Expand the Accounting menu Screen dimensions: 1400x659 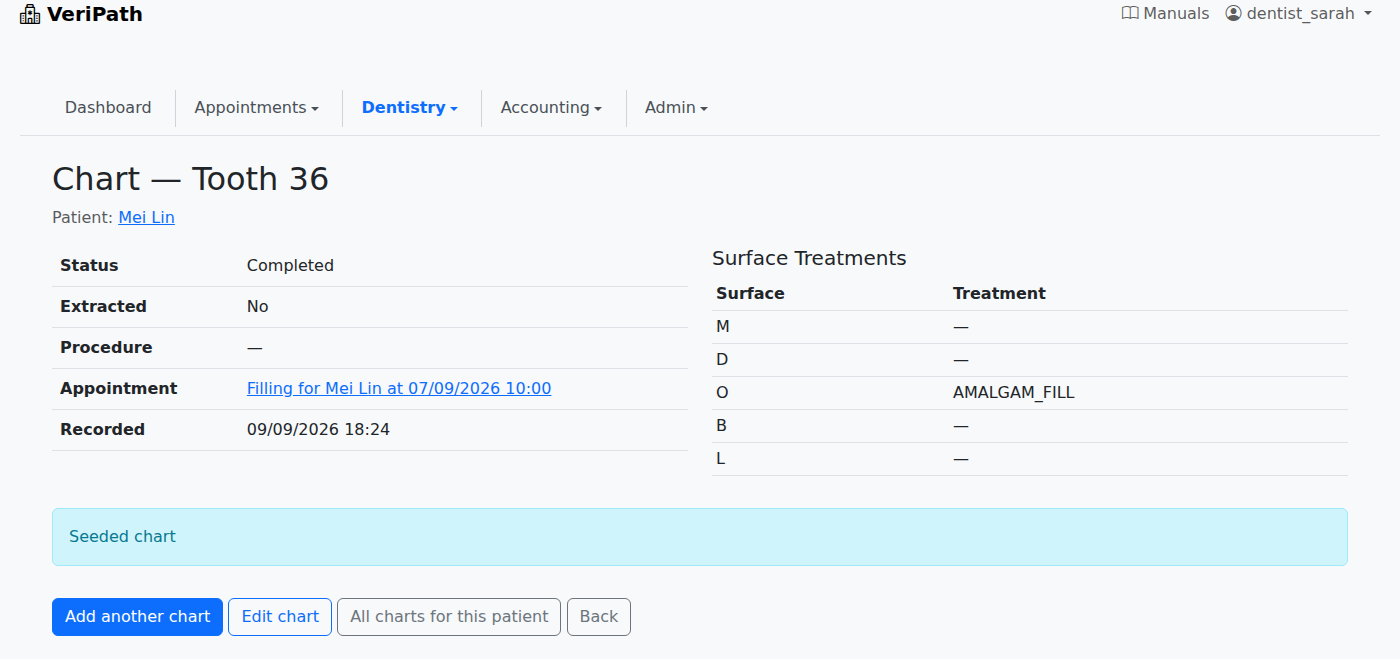pos(551,107)
